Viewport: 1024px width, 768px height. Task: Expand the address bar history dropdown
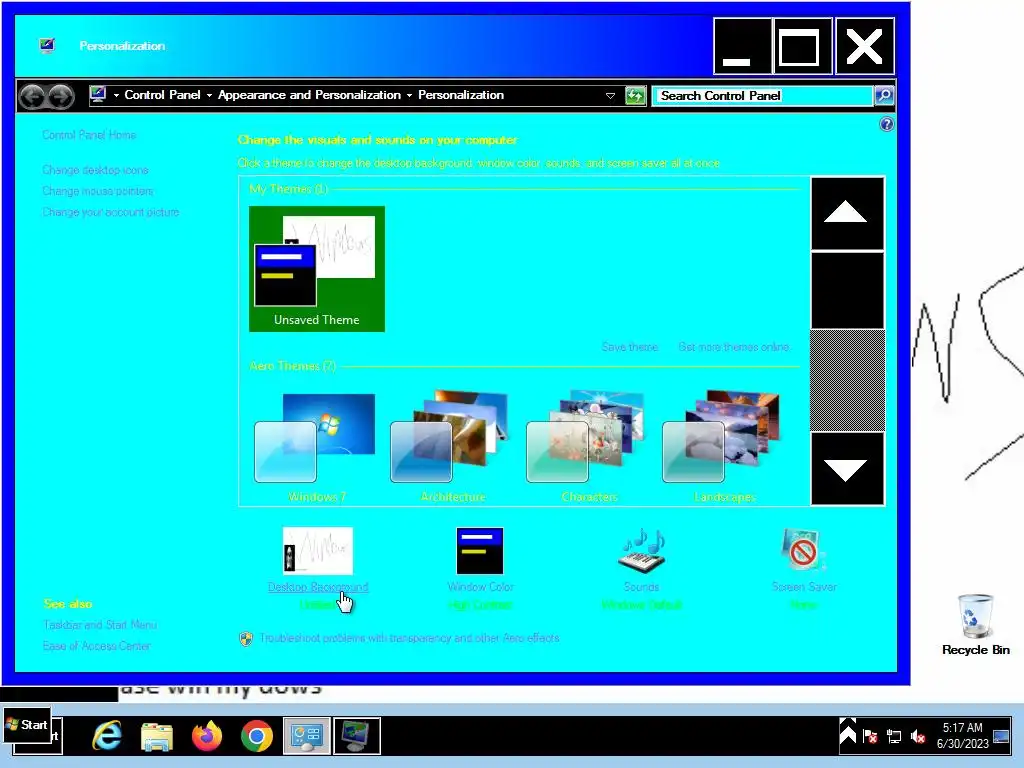[610, 96]
